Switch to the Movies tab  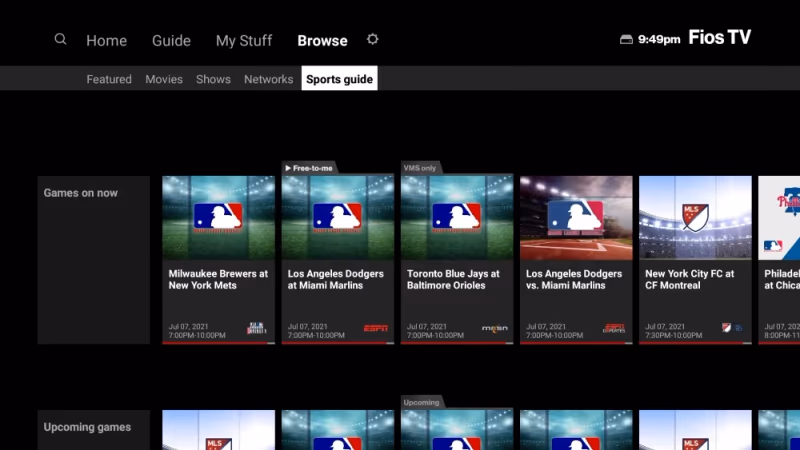[164, 79]
